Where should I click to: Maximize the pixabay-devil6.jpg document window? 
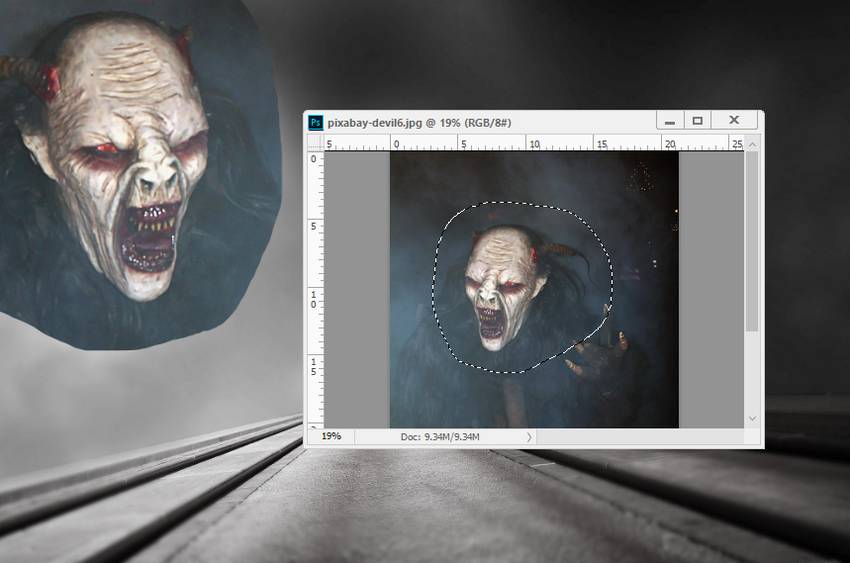(x=698, y=120)
